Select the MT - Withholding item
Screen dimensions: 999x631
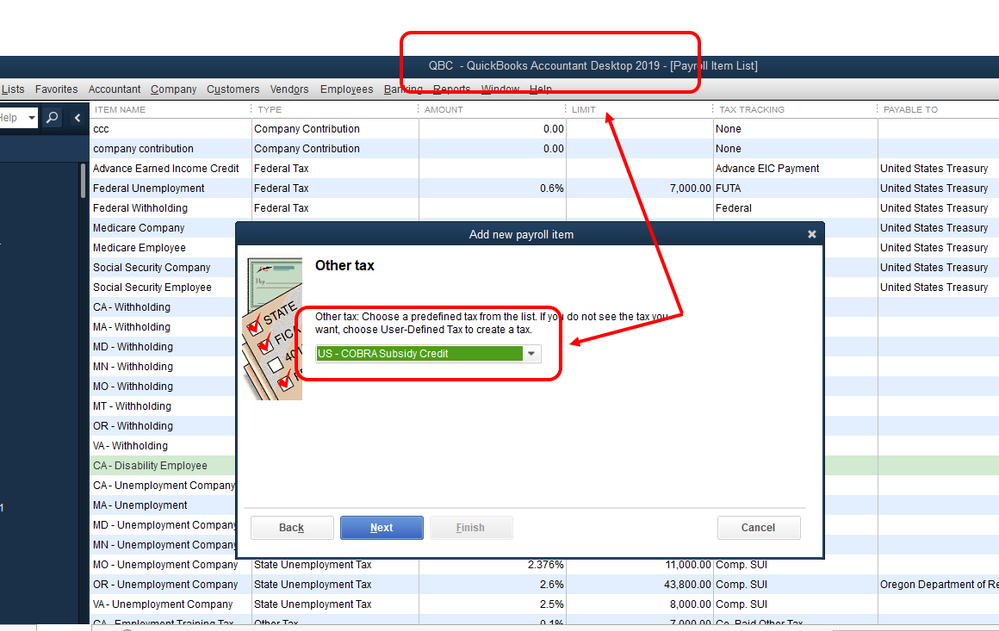pyautogui.click(x=131, y=405)
